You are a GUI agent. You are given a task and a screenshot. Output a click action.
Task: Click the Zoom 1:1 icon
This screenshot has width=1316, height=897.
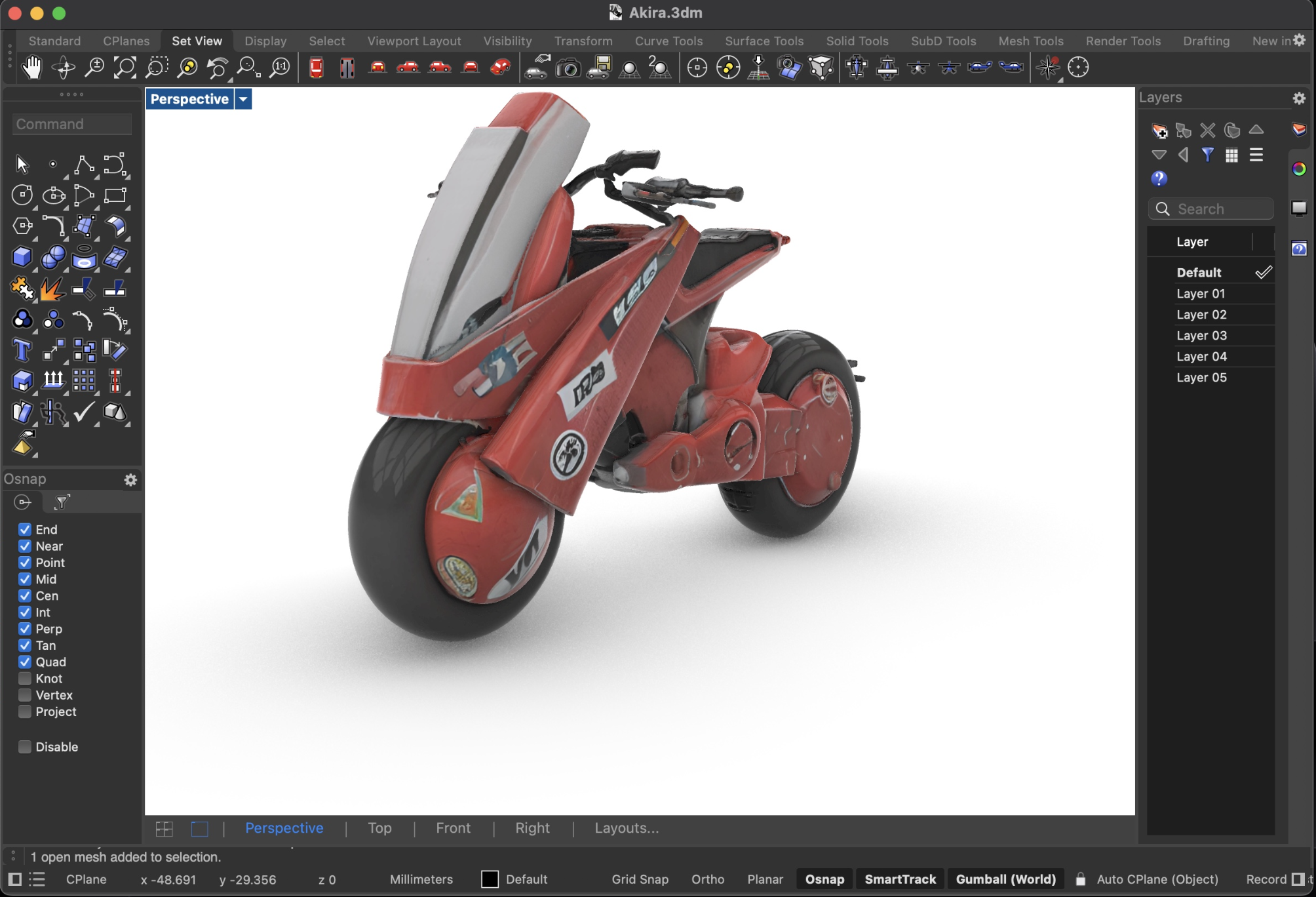280,67
